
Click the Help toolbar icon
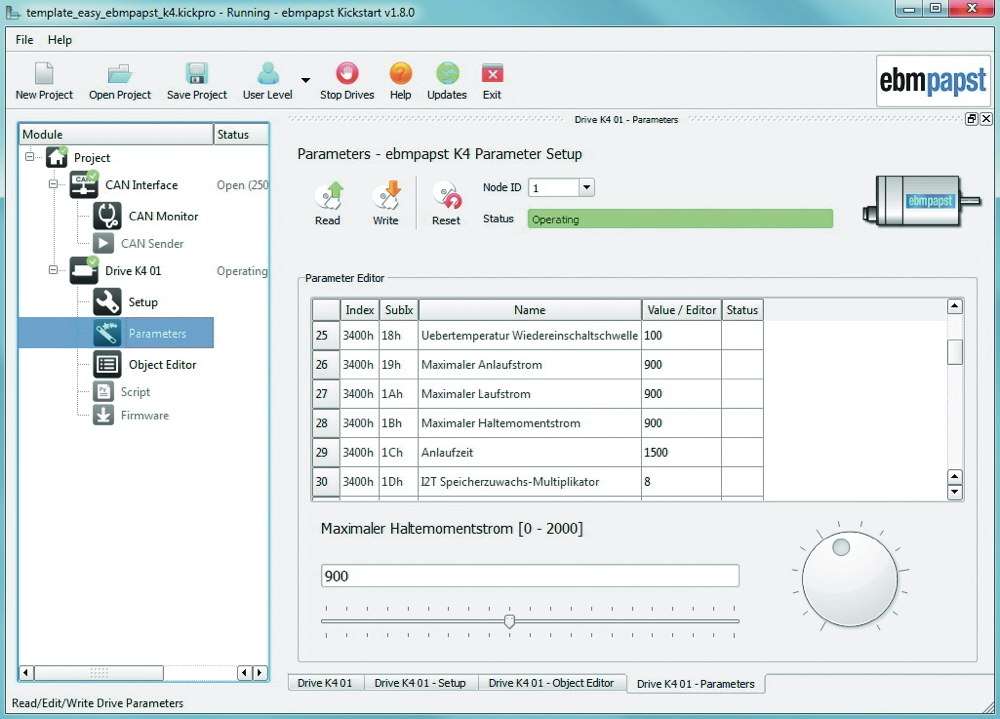pyautogui.click(x=401, y=73)
